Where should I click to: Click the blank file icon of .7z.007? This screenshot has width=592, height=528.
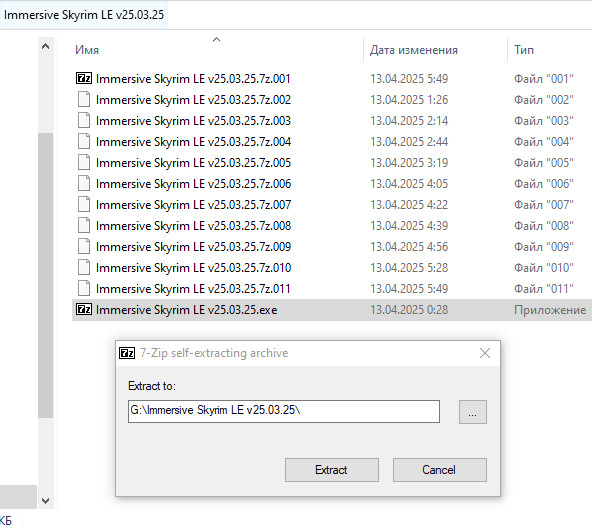coord(84,204)
